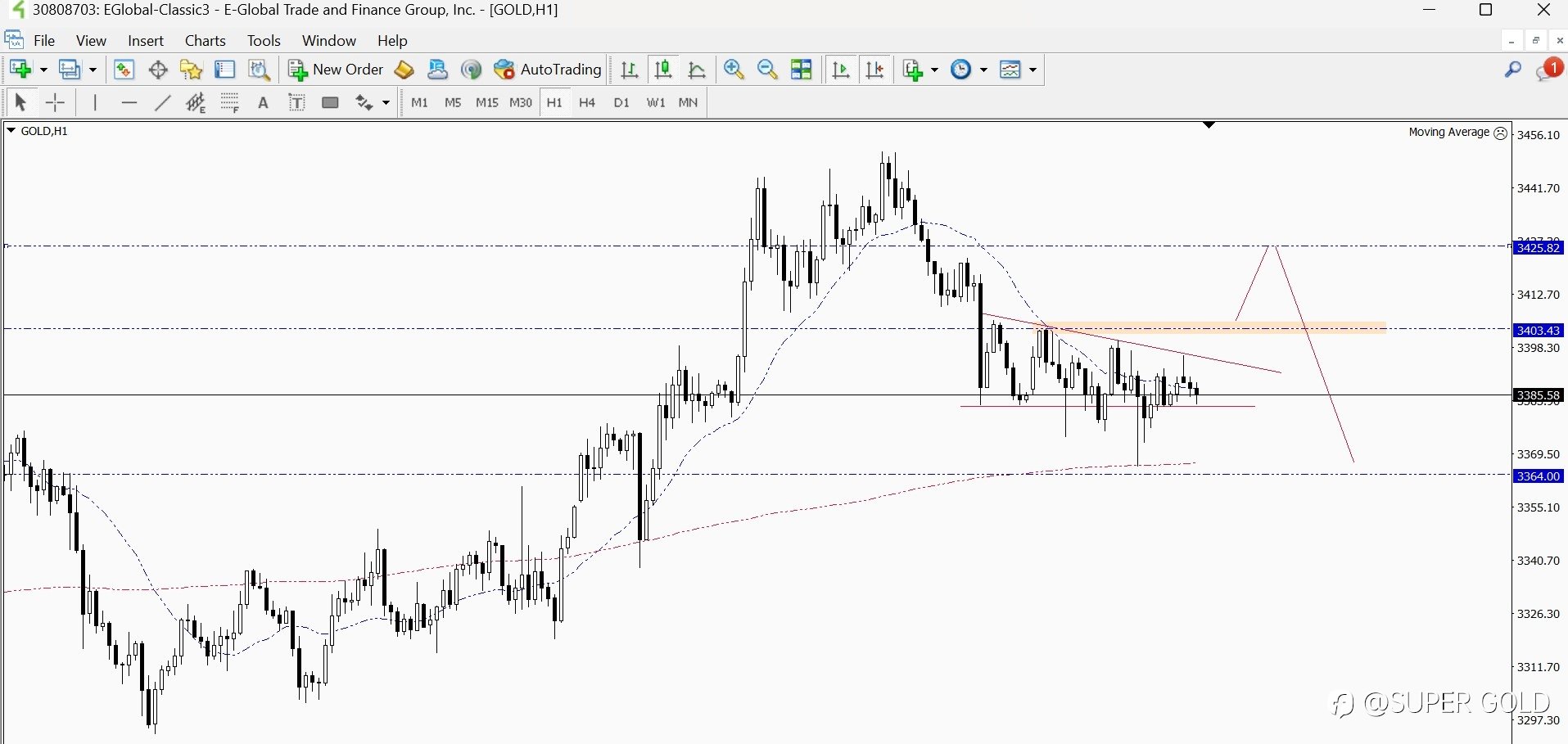Image resolution: width=1568 pixels, height=744 pixels.
Task: Pick the vertical line drawing tool
Action: 95,102
